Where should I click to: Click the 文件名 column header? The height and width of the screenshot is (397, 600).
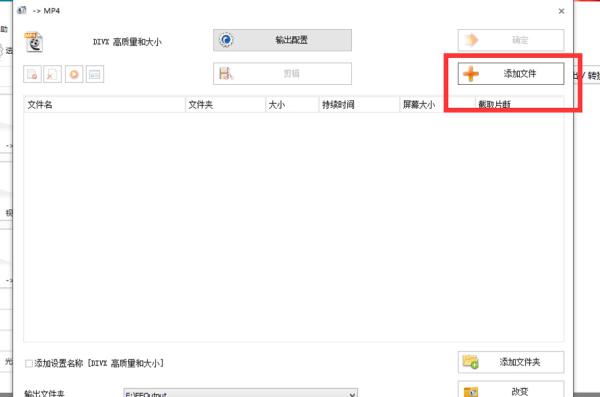click(104, 105)
